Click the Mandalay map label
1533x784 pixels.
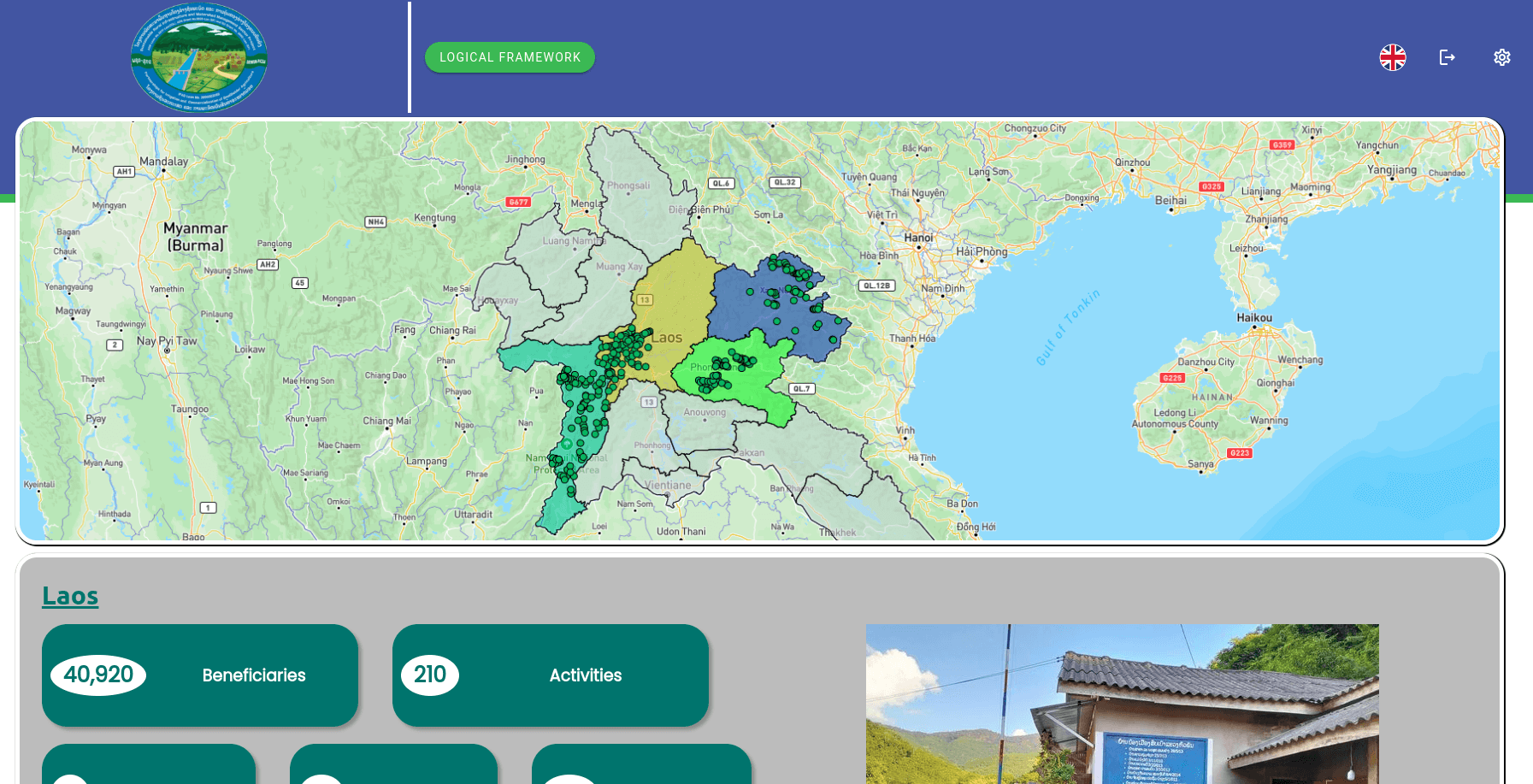point(163,162)
